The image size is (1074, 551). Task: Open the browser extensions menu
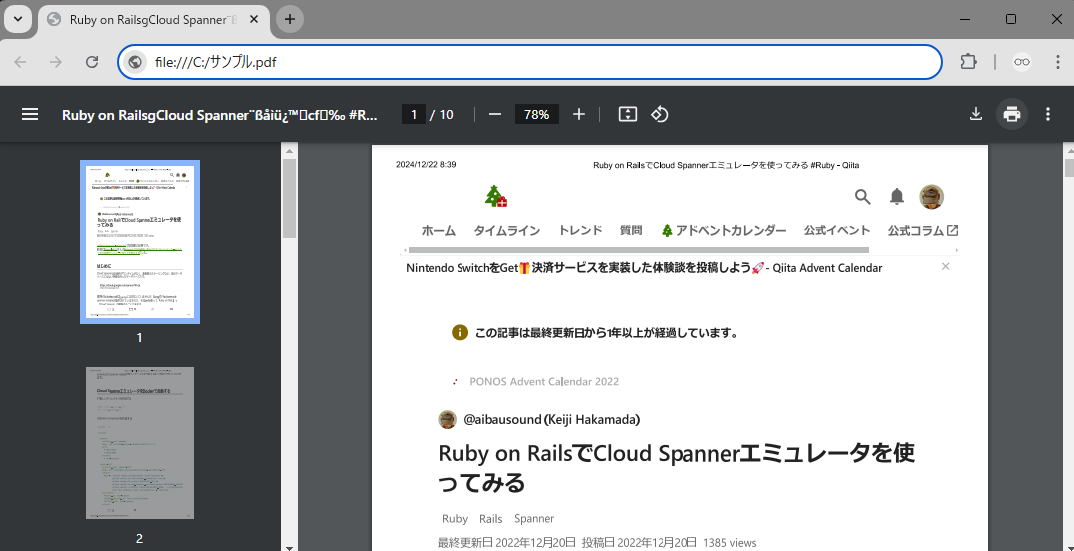969,62
